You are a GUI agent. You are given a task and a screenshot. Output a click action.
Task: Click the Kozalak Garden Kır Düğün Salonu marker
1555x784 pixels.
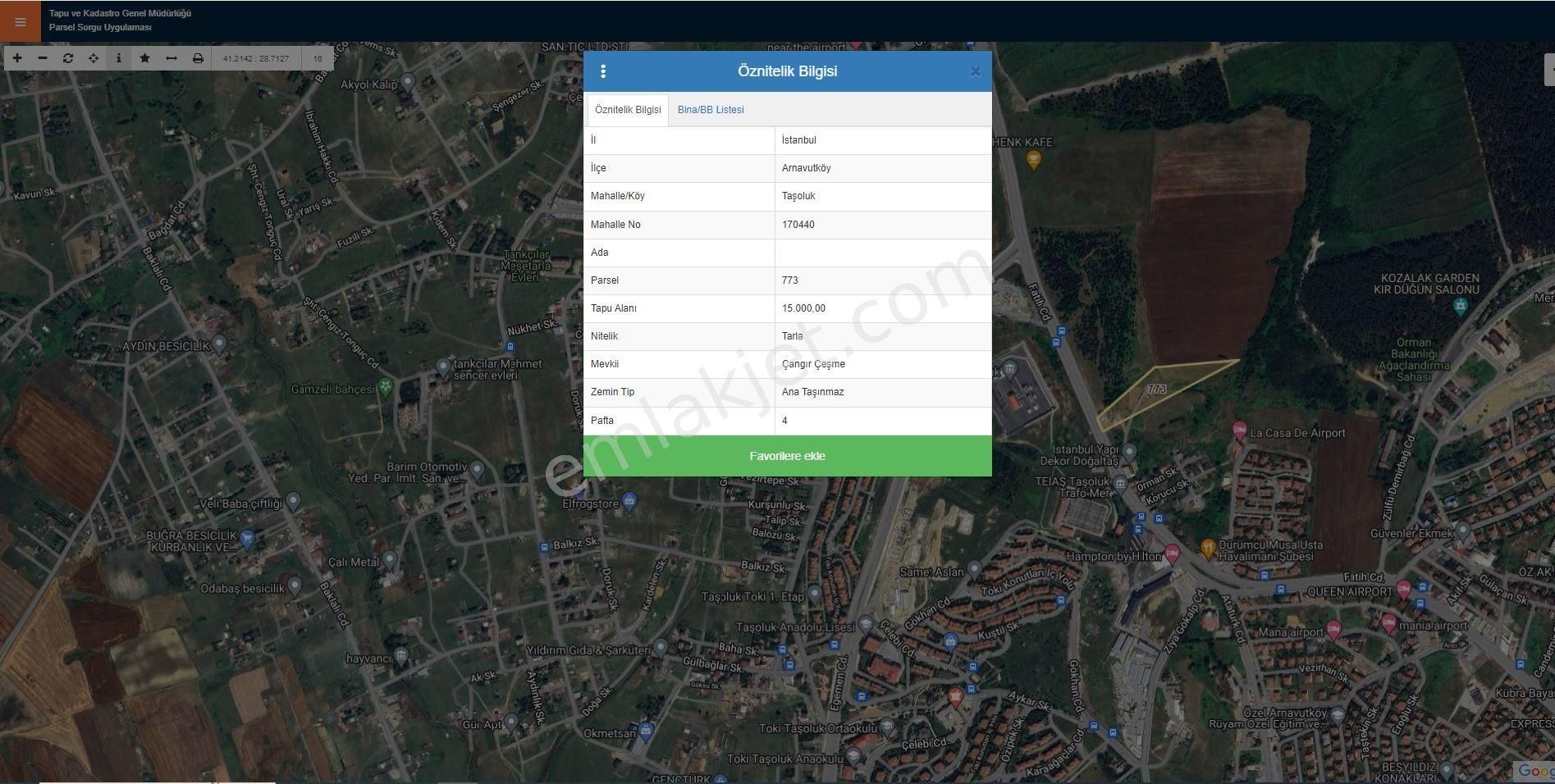[1460, 307]
